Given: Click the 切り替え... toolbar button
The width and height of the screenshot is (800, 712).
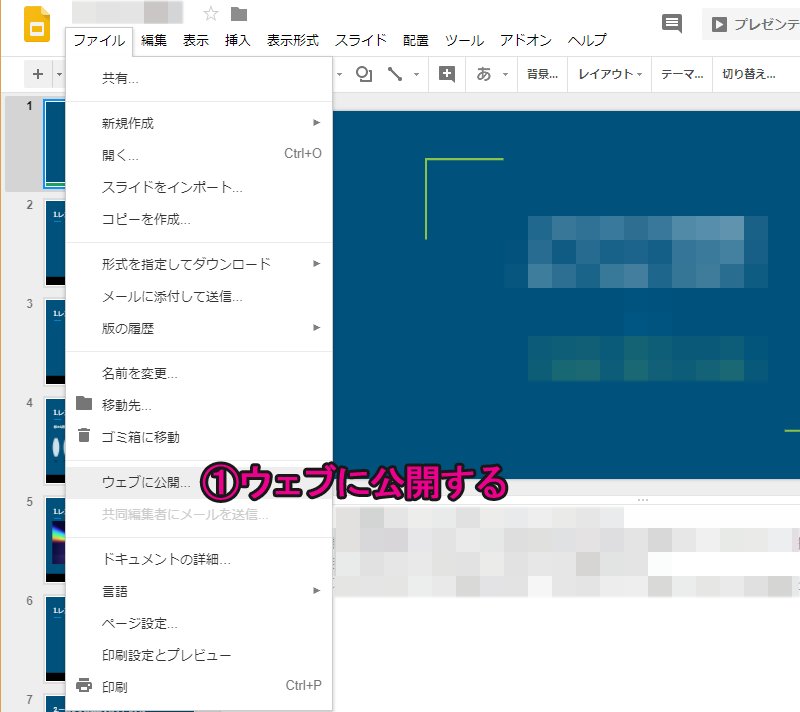Looking at the screenshot, I should pos(749,74).
